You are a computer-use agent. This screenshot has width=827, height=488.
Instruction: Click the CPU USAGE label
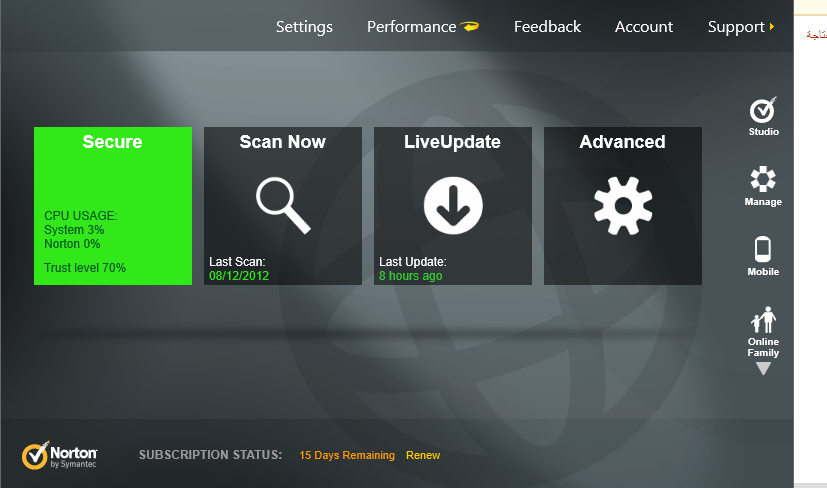(81, 216)
